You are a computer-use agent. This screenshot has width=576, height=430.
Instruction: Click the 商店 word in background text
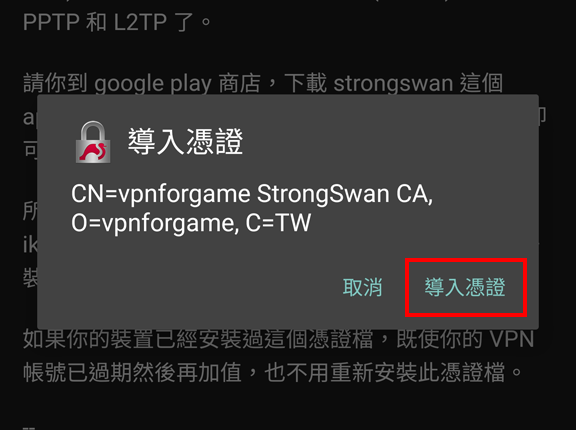240,83
